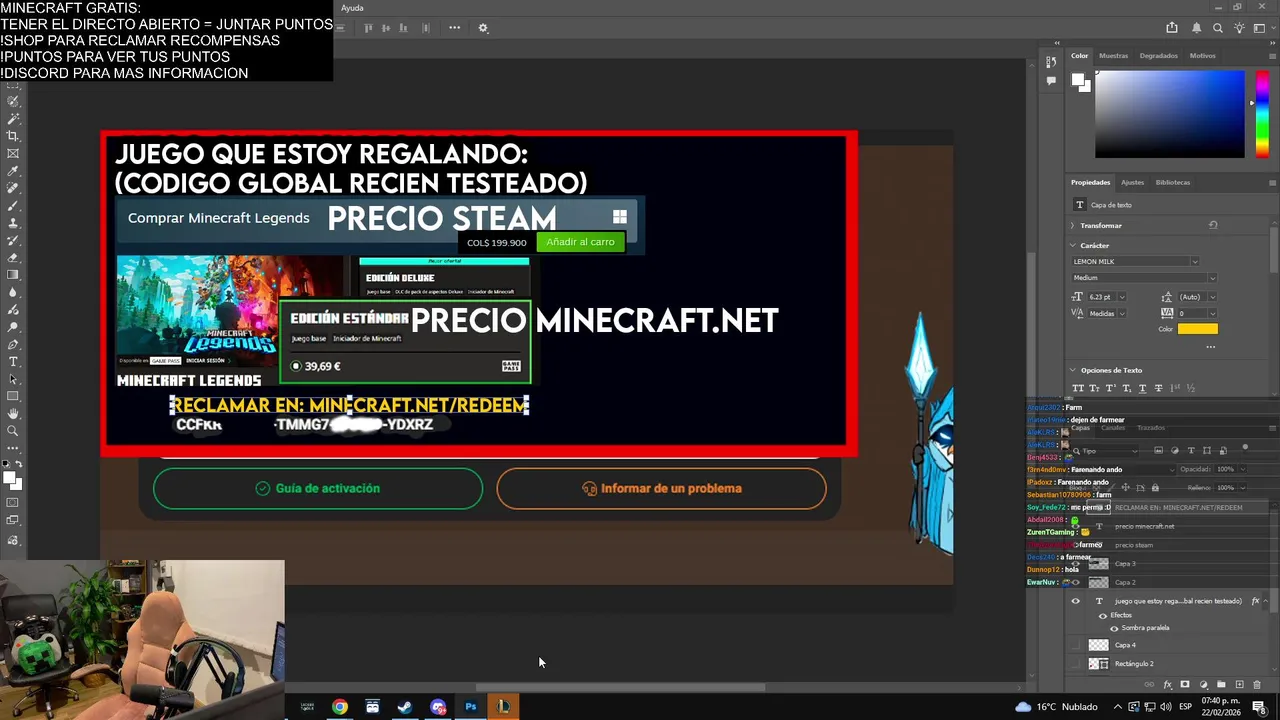1280x720 pixels.
Task: Open the font size 6.23 pt dropdown
Action: pos(1122,297)
